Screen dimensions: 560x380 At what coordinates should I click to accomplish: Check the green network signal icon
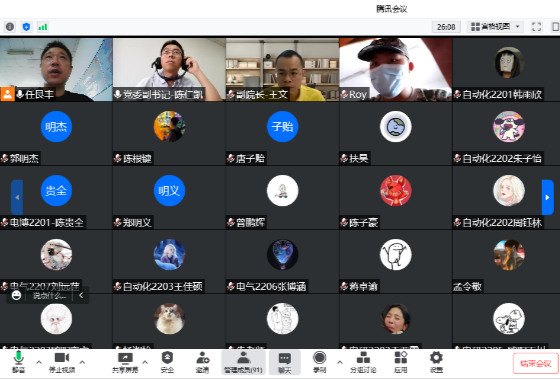pos(43,27)
